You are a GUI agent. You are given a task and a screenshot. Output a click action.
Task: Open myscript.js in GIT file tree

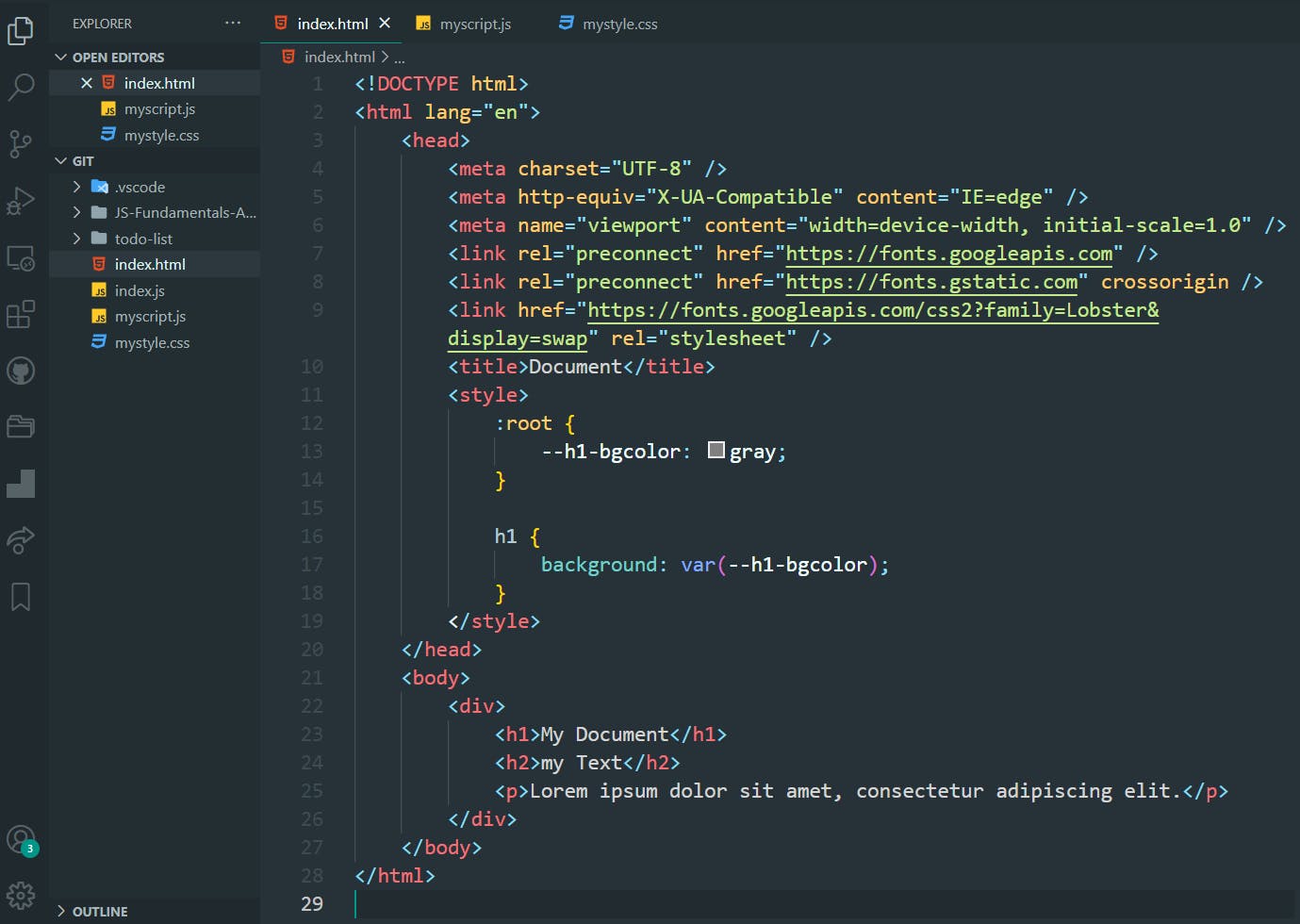pyautogui.click(x=155, y=316)
